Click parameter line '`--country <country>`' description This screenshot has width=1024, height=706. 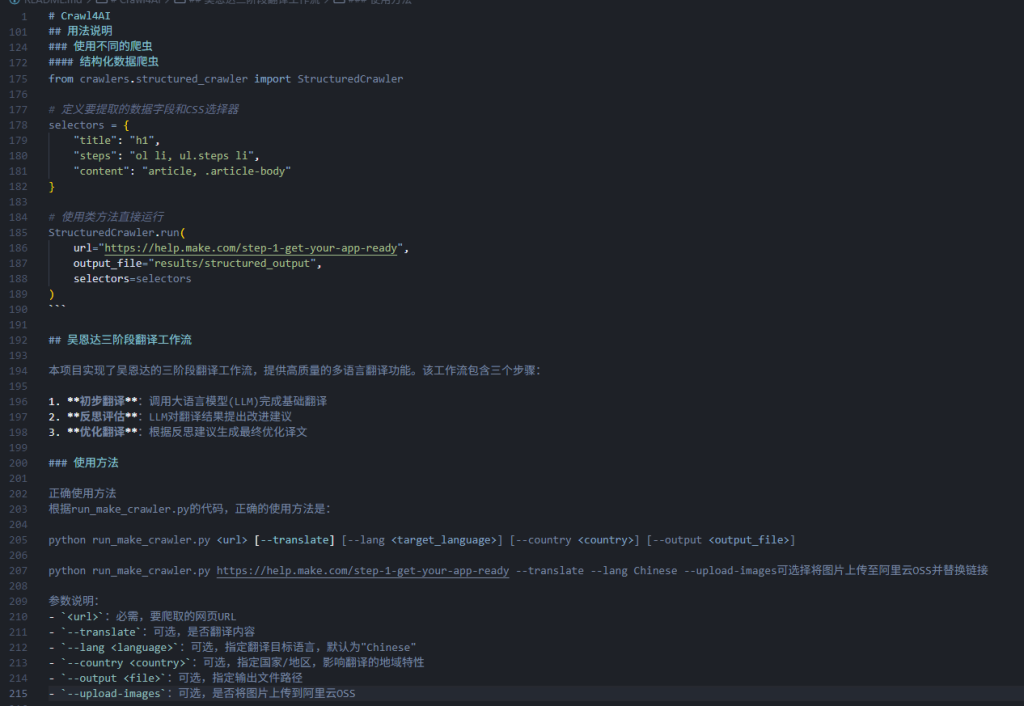click(x=236, y=663)
